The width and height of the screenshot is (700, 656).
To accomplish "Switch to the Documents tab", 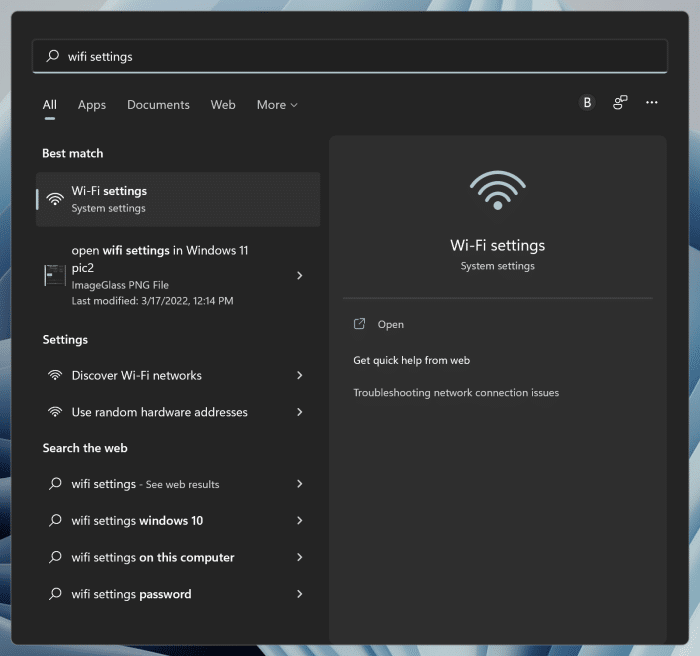I will pos(158,105).
